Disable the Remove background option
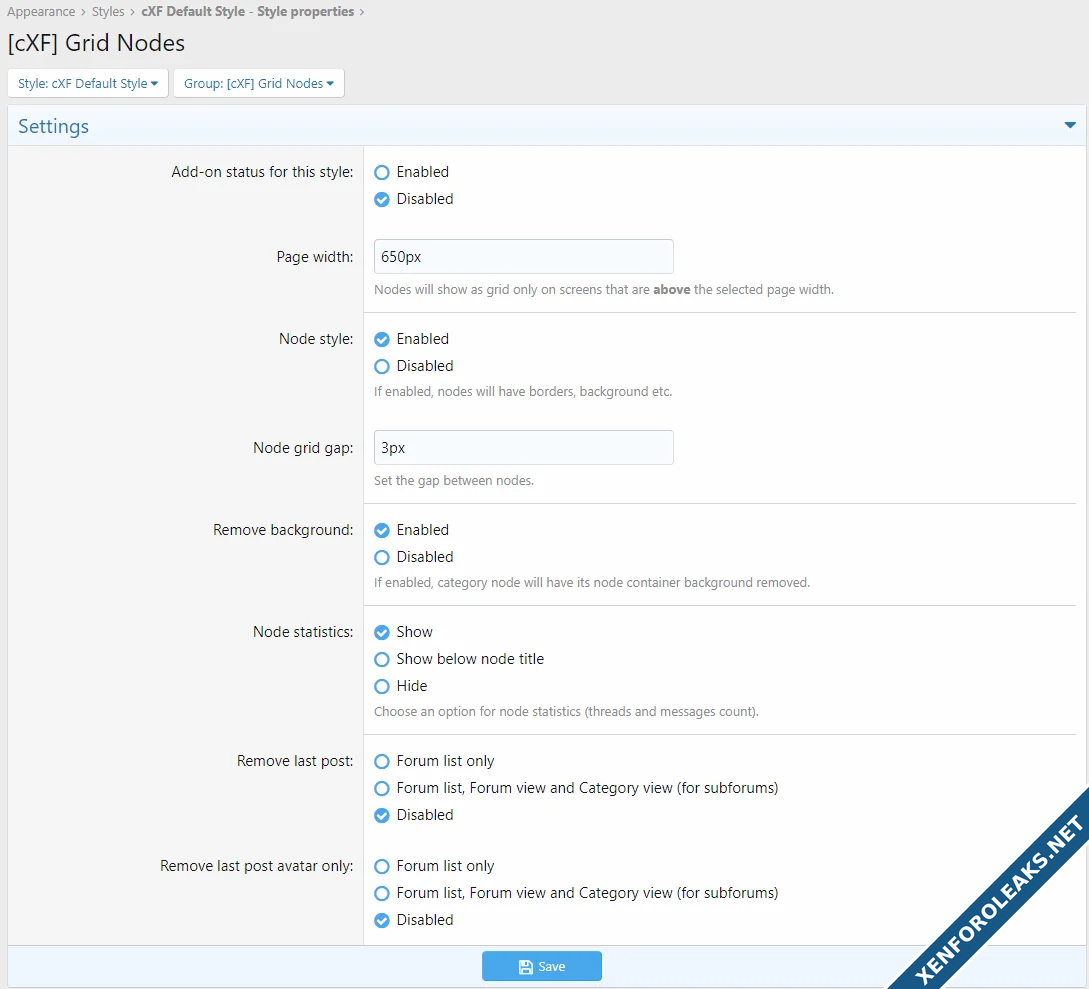Screen dimensions: 1089x989 [x=382, y=558]
